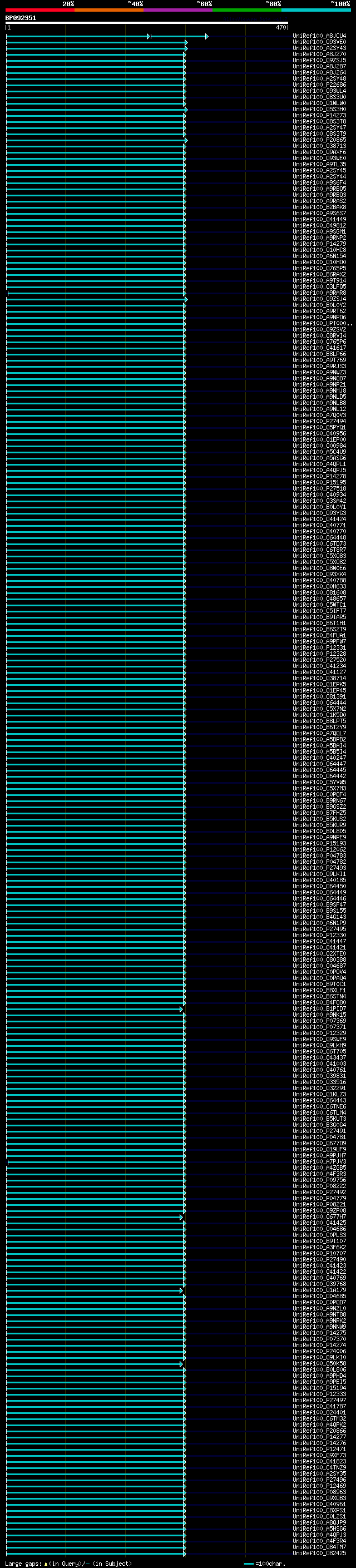Click hit label UniRef100_A7PJV3
Viewport: 356px width, 1568px height.
click(x=319, y=1161)
